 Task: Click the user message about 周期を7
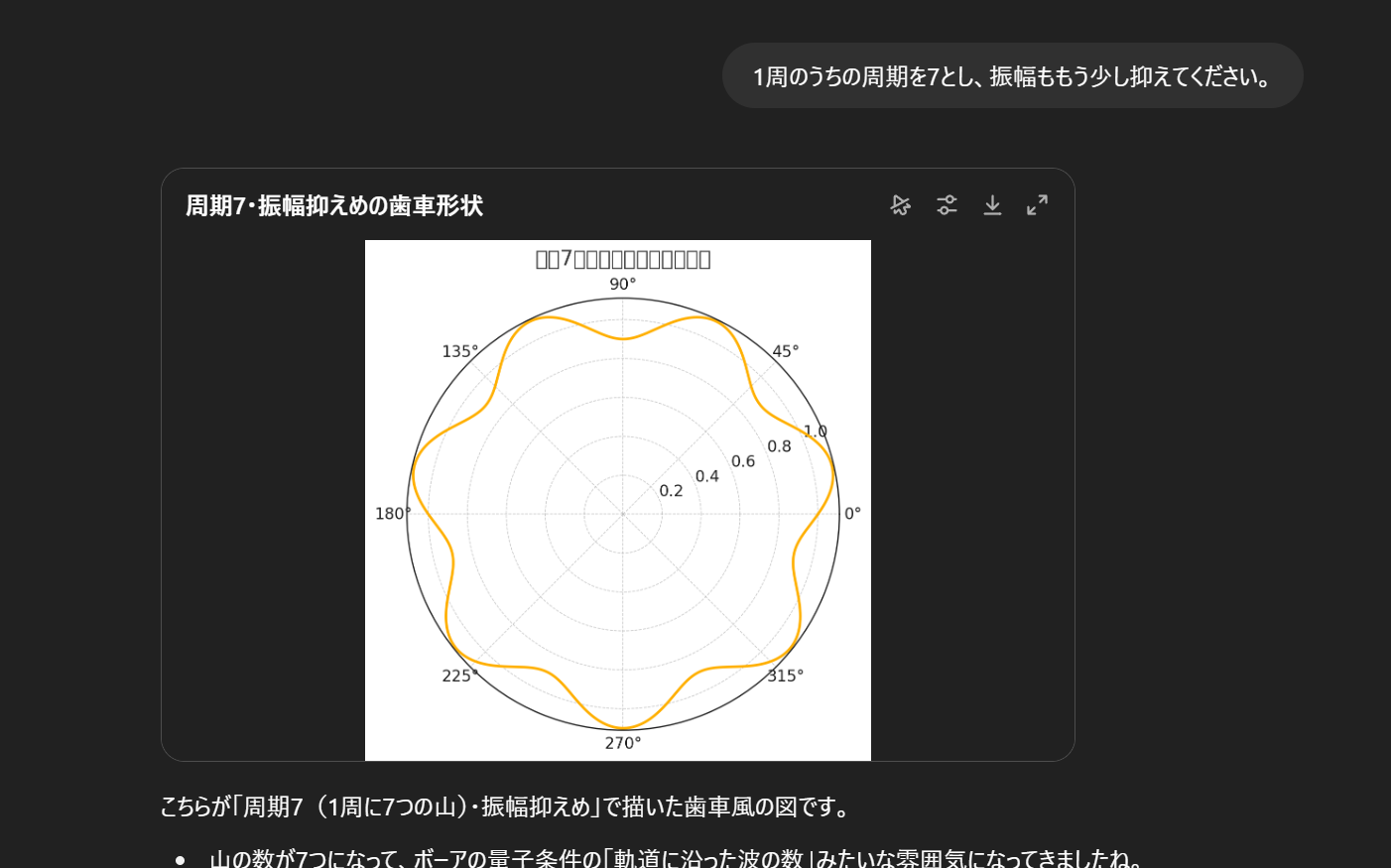(1012, 76)
